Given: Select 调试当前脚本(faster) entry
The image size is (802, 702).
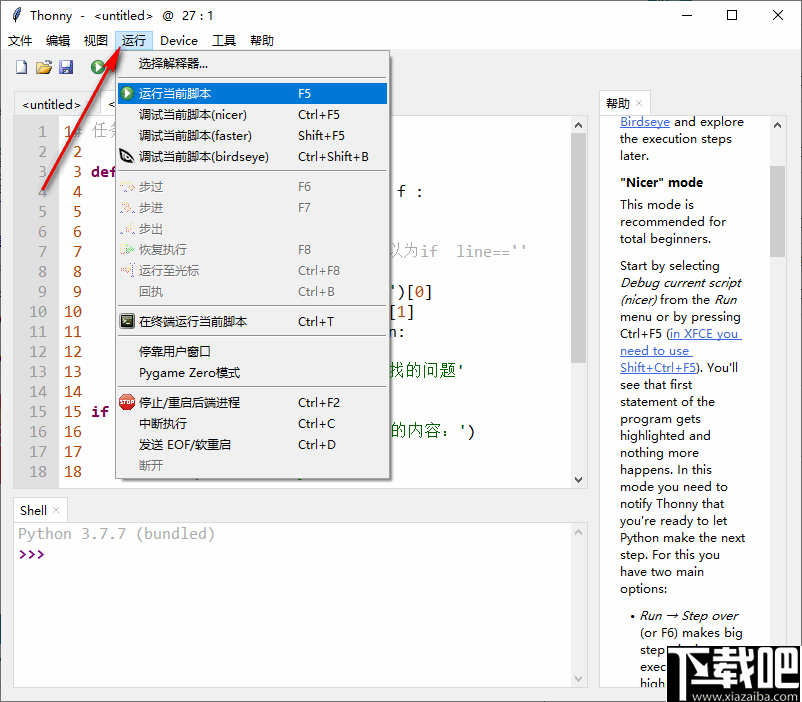Looking at the screenshot, I should click(x=252, y=136).
